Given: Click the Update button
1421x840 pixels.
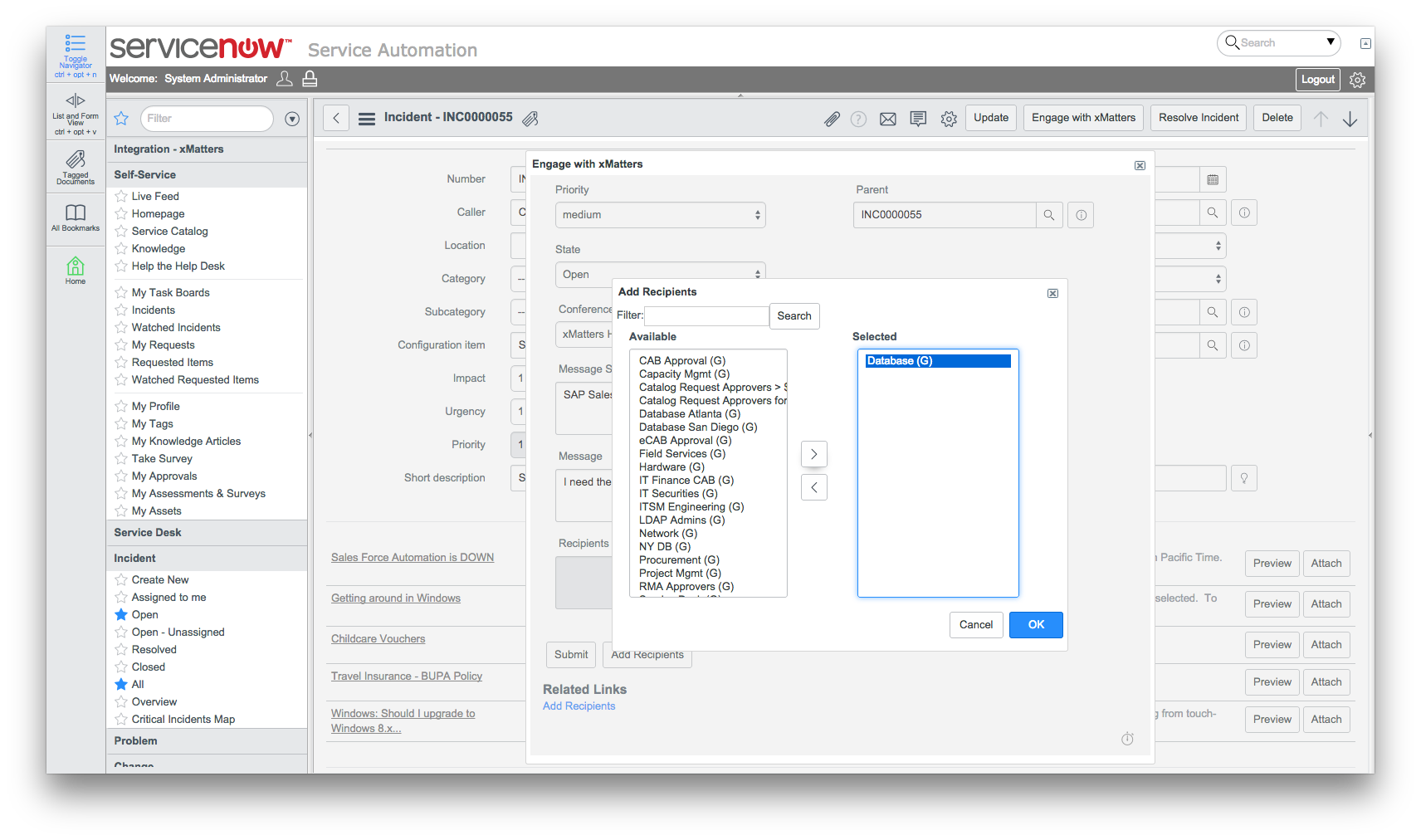Looking at the screenshot, I should click(990, 117).
